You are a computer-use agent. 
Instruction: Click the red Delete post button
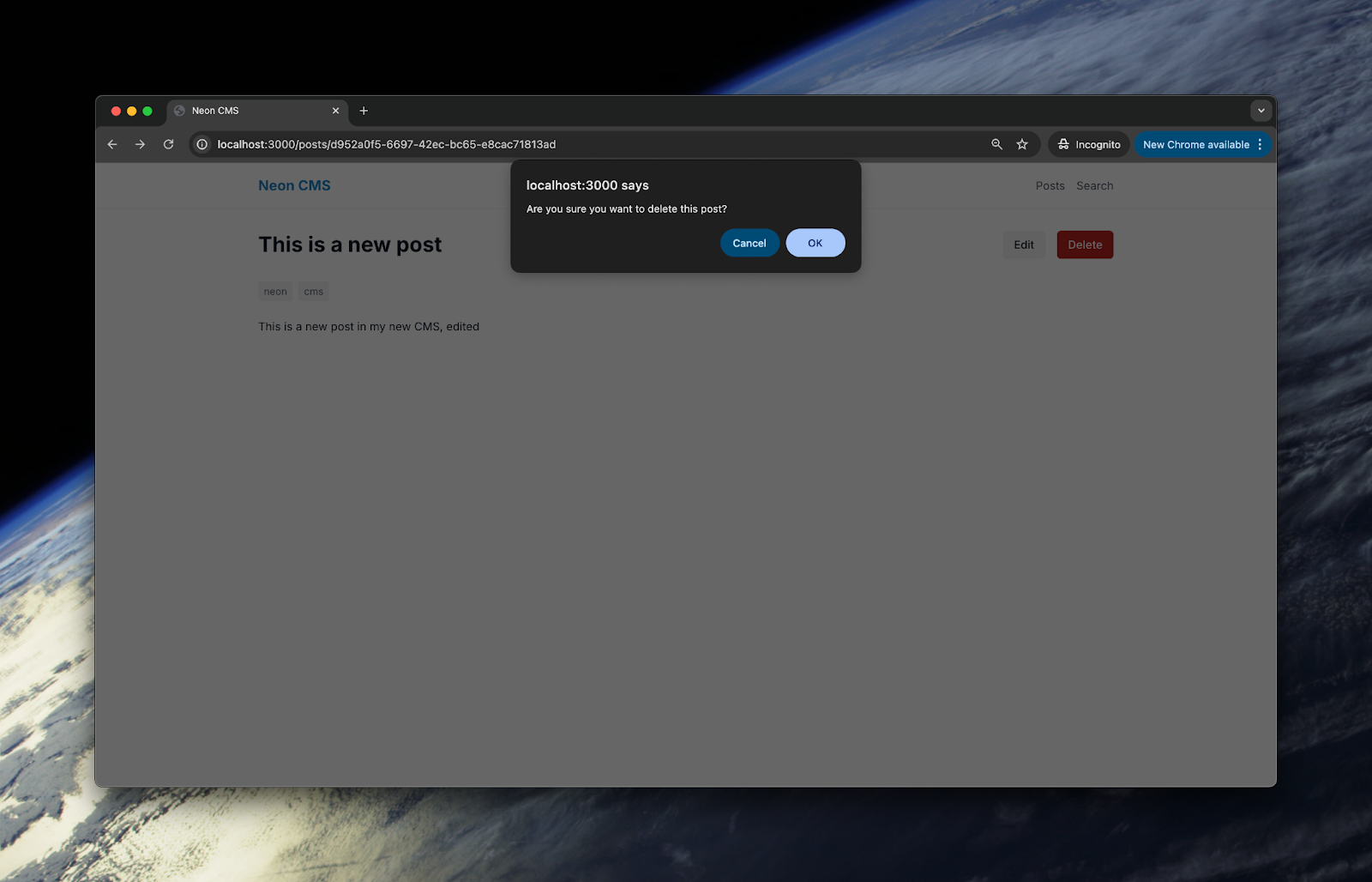point(1085,245)
